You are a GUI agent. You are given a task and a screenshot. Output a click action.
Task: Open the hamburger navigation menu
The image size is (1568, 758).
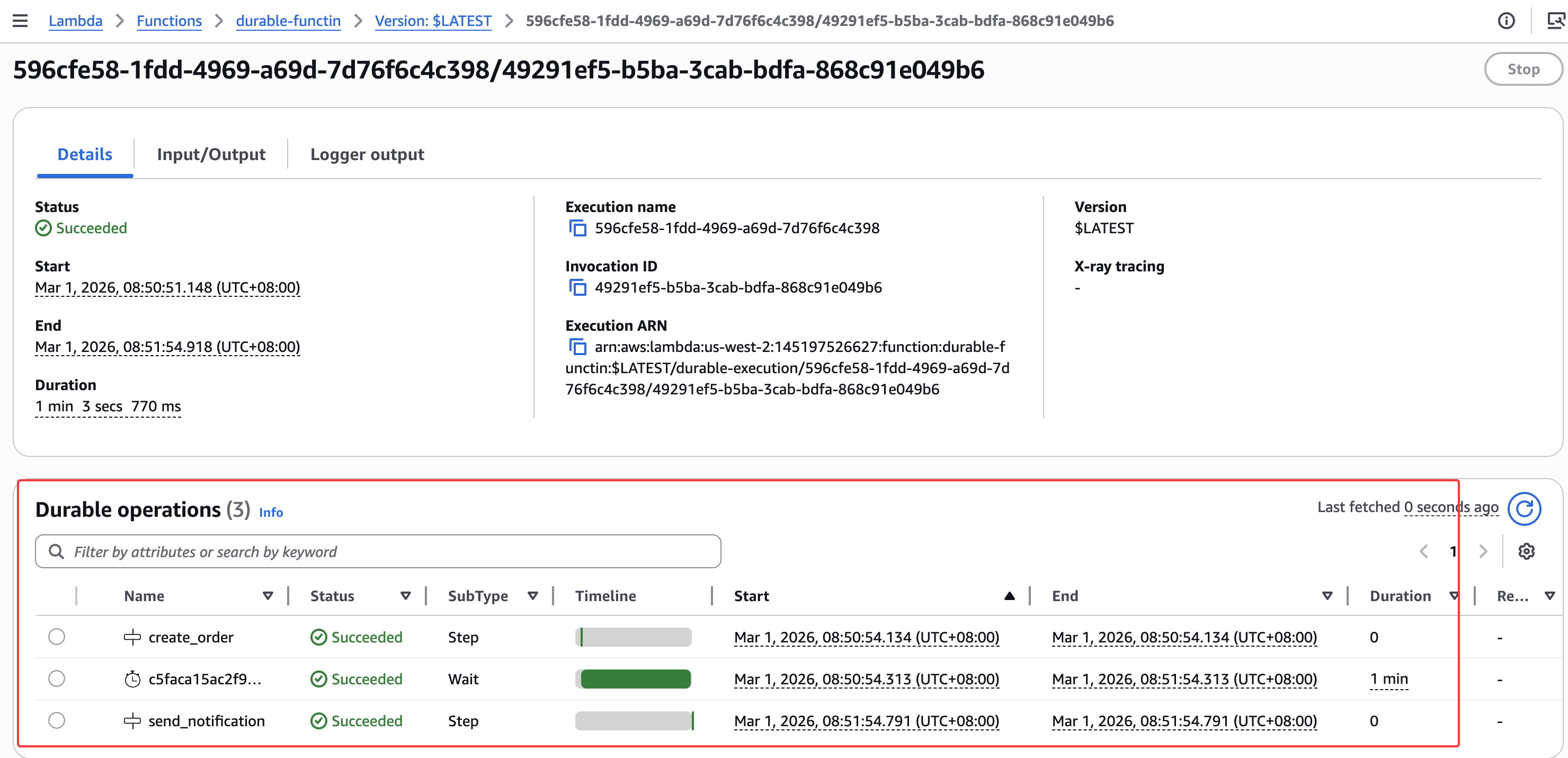pyautogui.click(x=20, y=21)
